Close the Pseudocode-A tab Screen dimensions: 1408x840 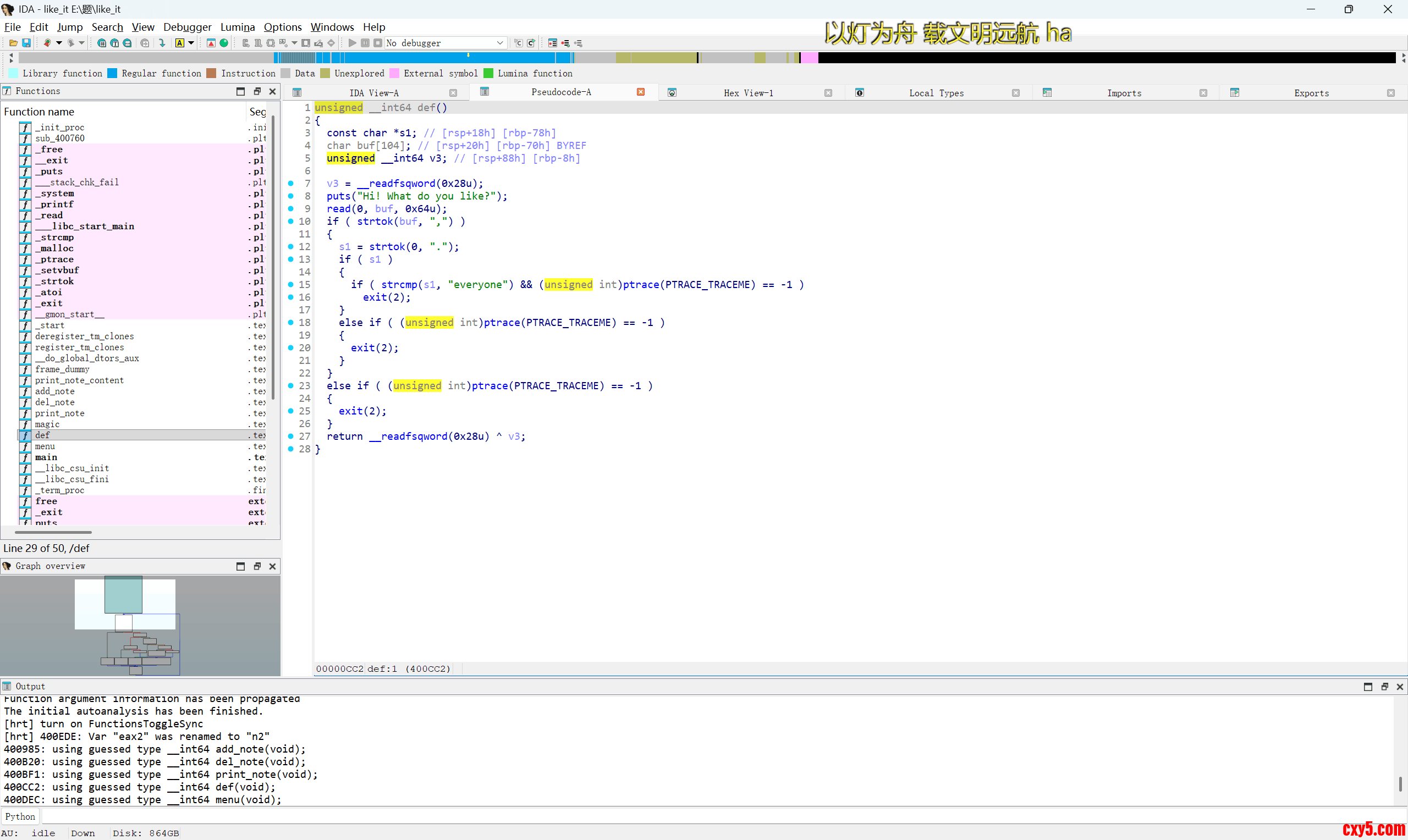641,92
